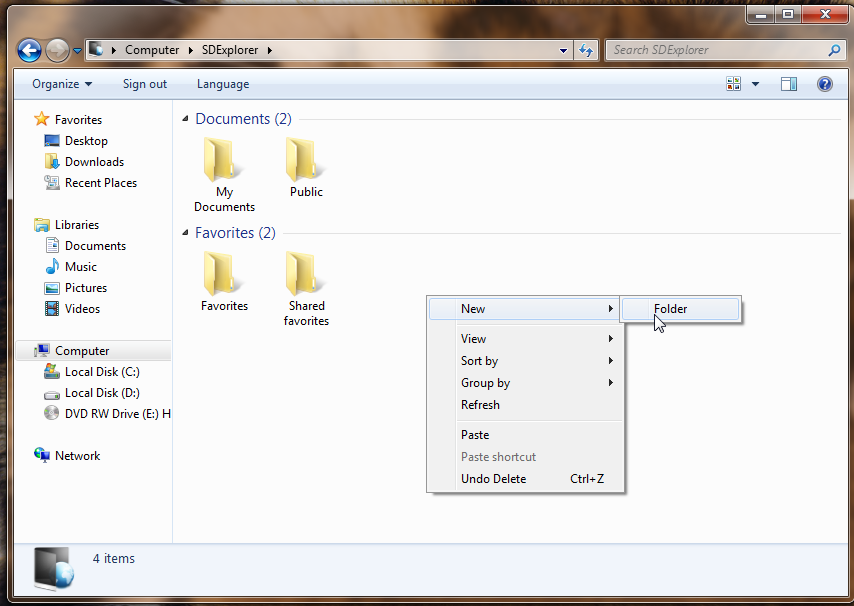Select Computer in the address breadcrumb

coord(152,50)
